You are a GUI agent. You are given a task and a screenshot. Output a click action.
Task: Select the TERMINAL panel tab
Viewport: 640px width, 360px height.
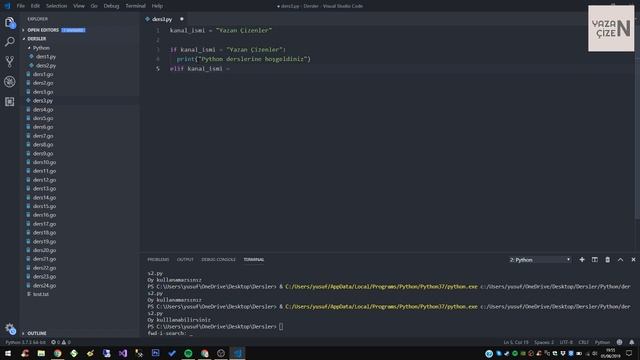click(x=254, y=260)
